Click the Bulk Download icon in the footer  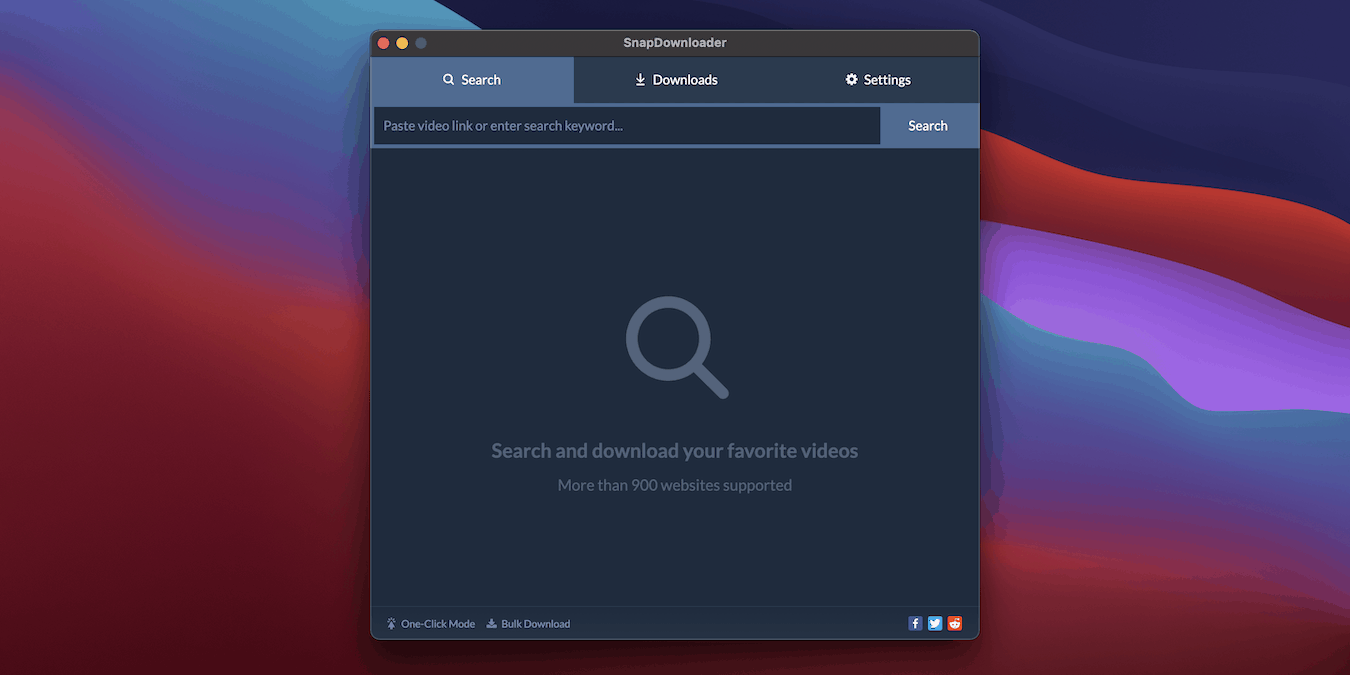490,623
